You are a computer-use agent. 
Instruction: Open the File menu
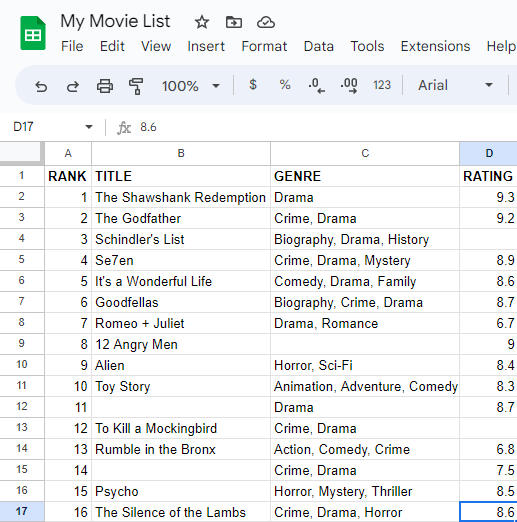(72, 46)
